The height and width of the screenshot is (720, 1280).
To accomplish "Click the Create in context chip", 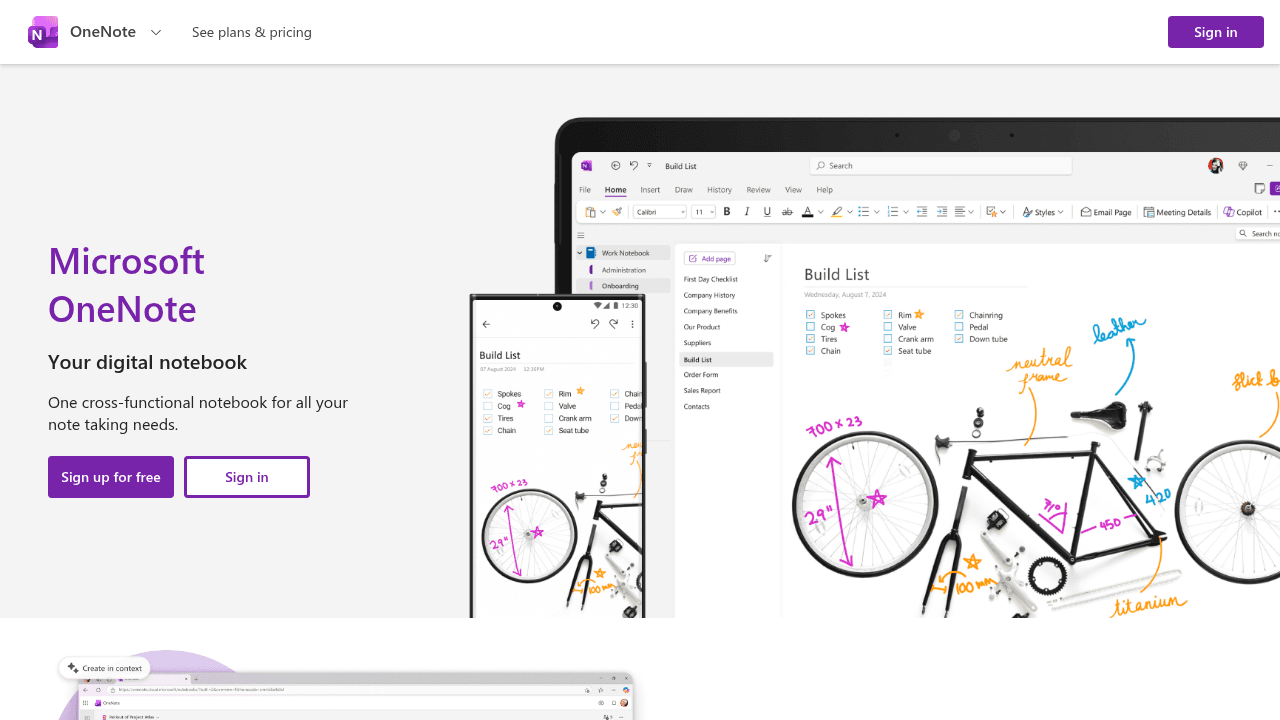I will (105, 668).
